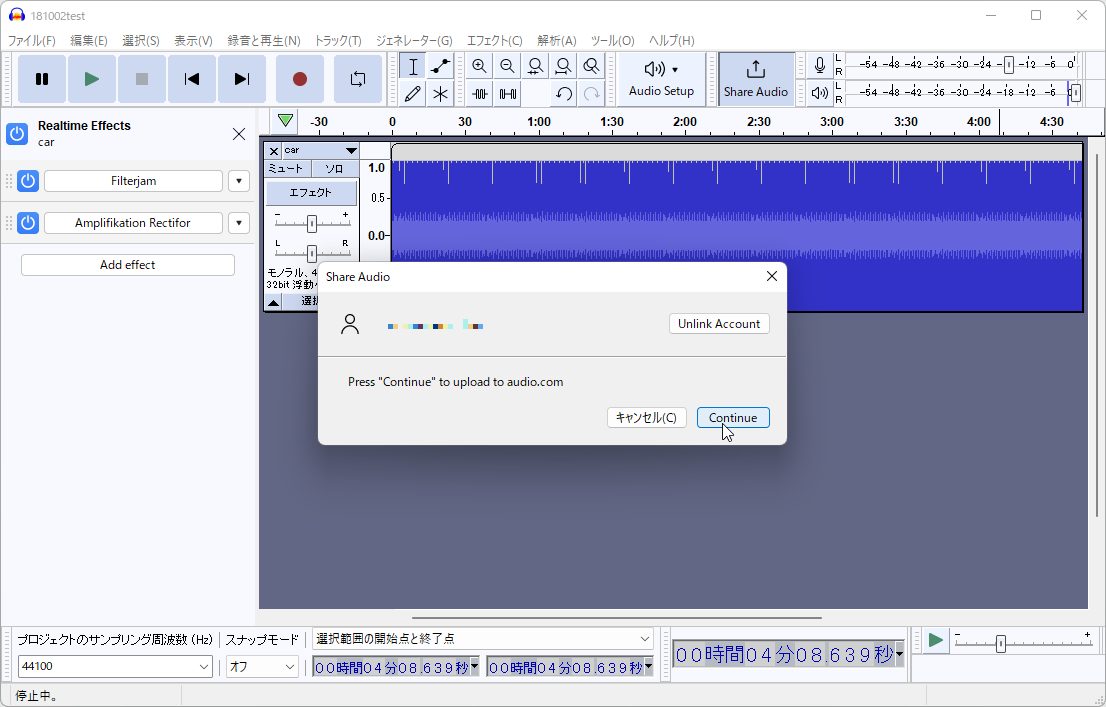1106x707 pixels.
Task: Disable the Filterjam realtime effect
Action: click(27, 181)
